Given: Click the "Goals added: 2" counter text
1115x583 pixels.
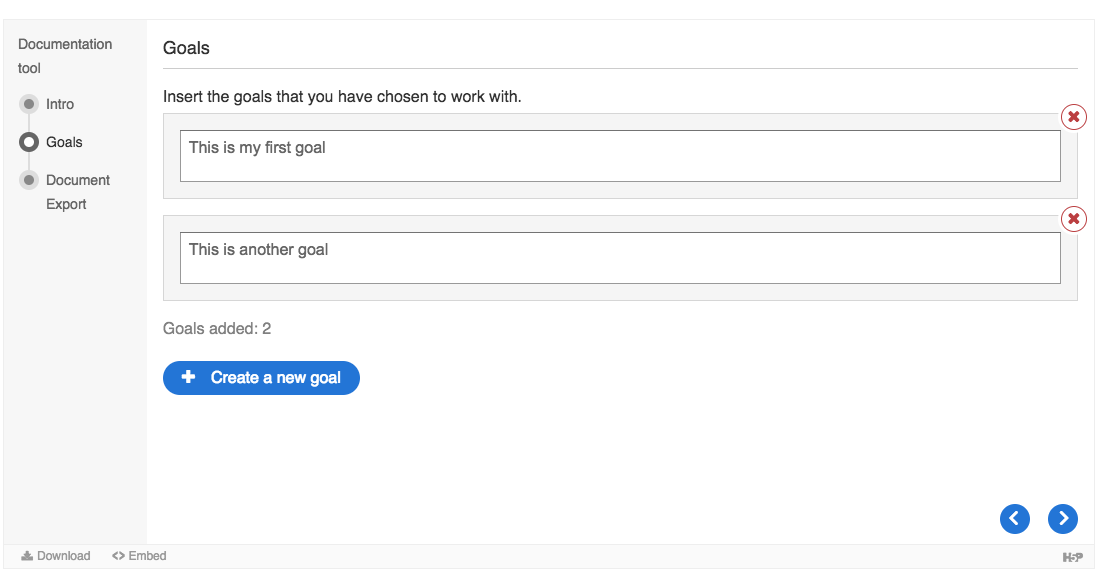Looking at the screenshot, I should click(x=217, y=328).
